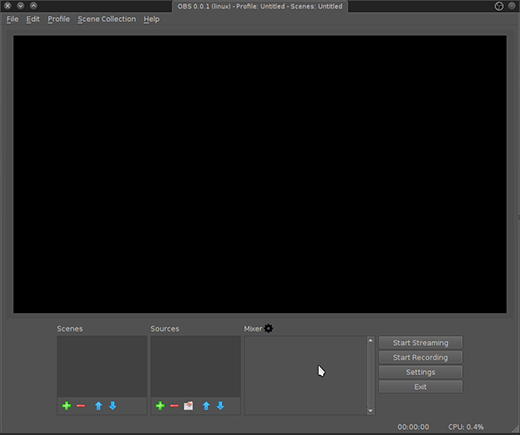520x435 pixels.
Task: Remove the source with the red minus
Action: (x=174, y=406)
